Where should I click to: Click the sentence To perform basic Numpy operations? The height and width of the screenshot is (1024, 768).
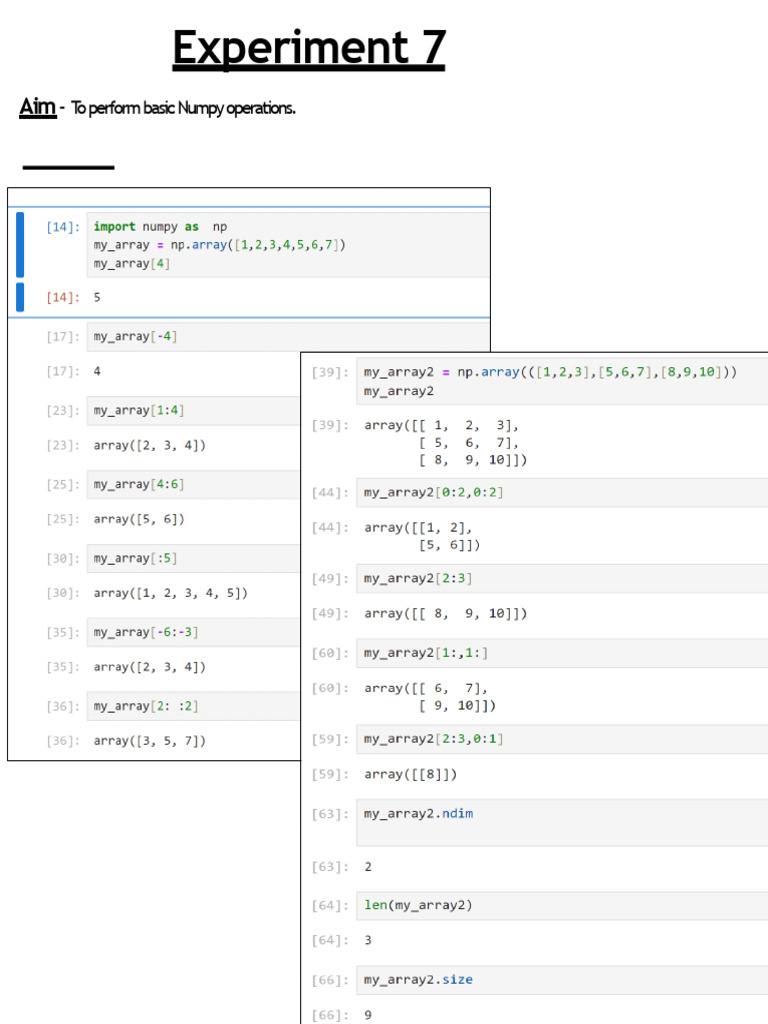coord(184,108)
